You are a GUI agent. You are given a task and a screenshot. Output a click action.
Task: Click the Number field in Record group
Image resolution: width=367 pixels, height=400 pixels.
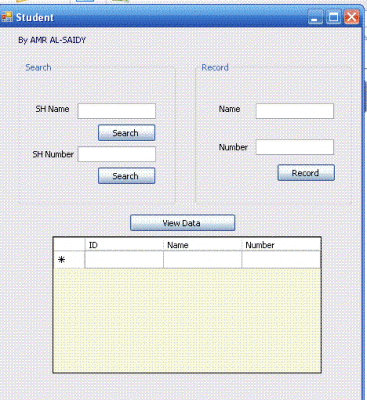point(295,147)
